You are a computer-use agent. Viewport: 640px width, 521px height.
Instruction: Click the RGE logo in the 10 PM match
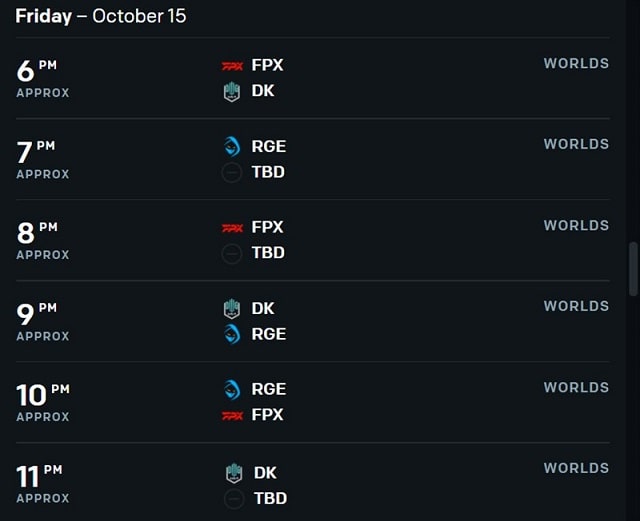232,390
